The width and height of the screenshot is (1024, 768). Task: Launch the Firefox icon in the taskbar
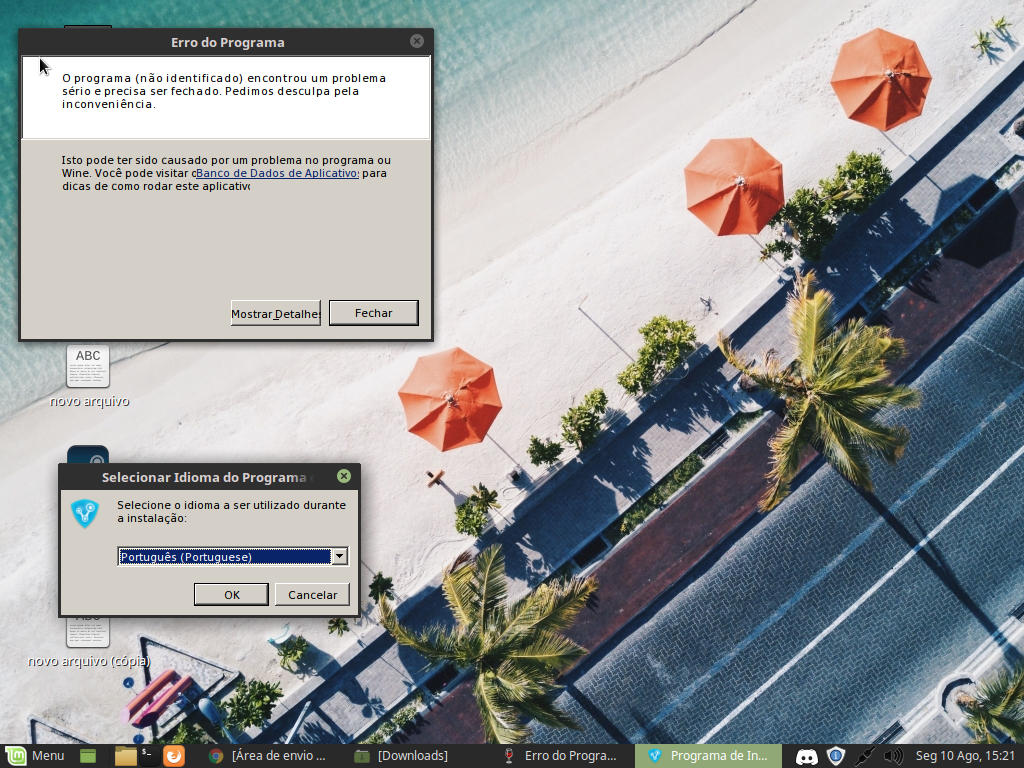(174, 756)
